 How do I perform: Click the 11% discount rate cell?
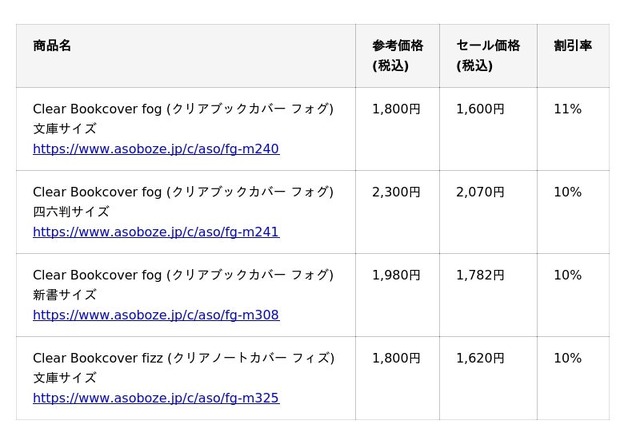(x=567, y=109)
